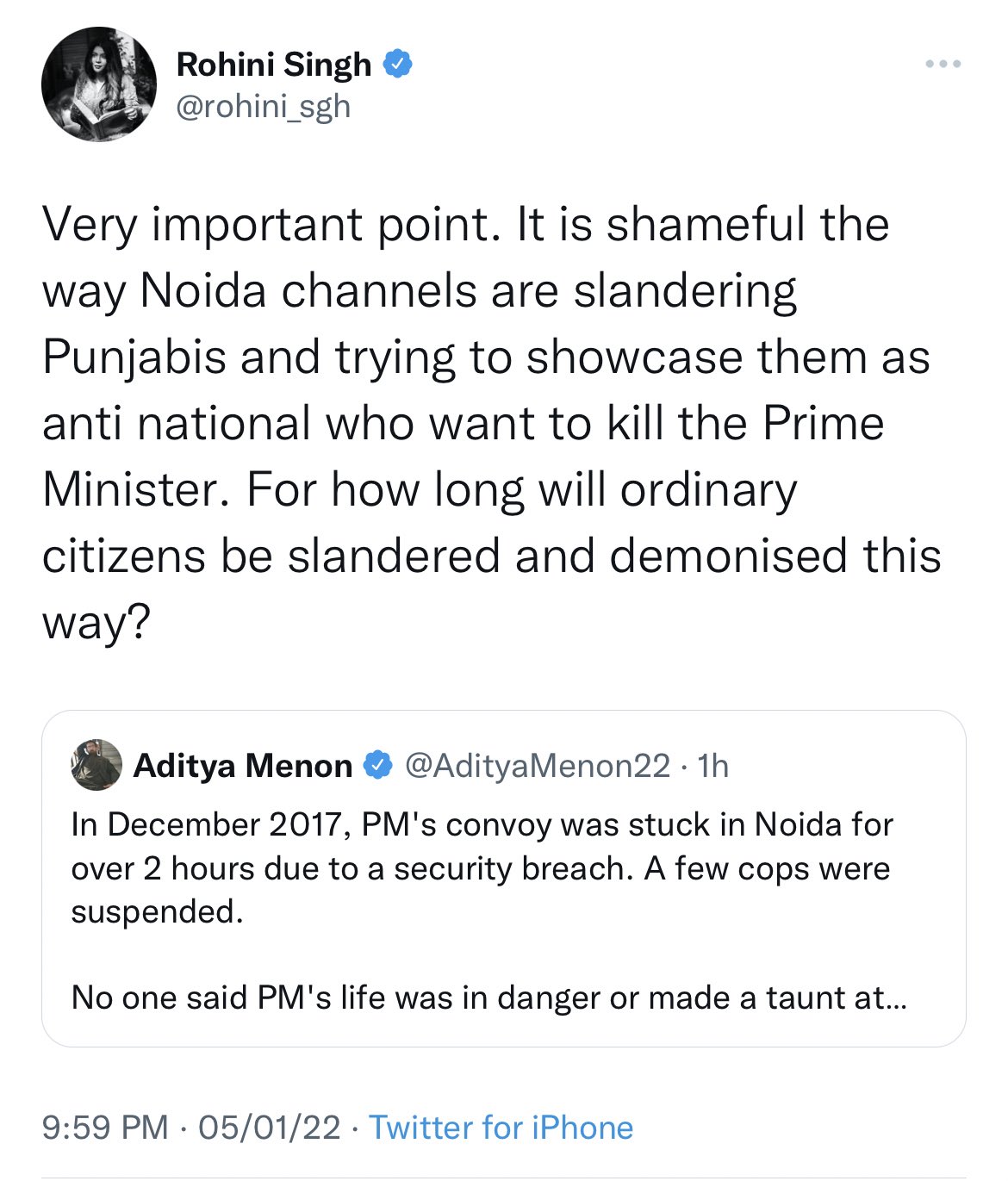Click the final word "way?" of the tweet
The width and height of the screenshot is (1008, 1181).
(x=96, y=622)
